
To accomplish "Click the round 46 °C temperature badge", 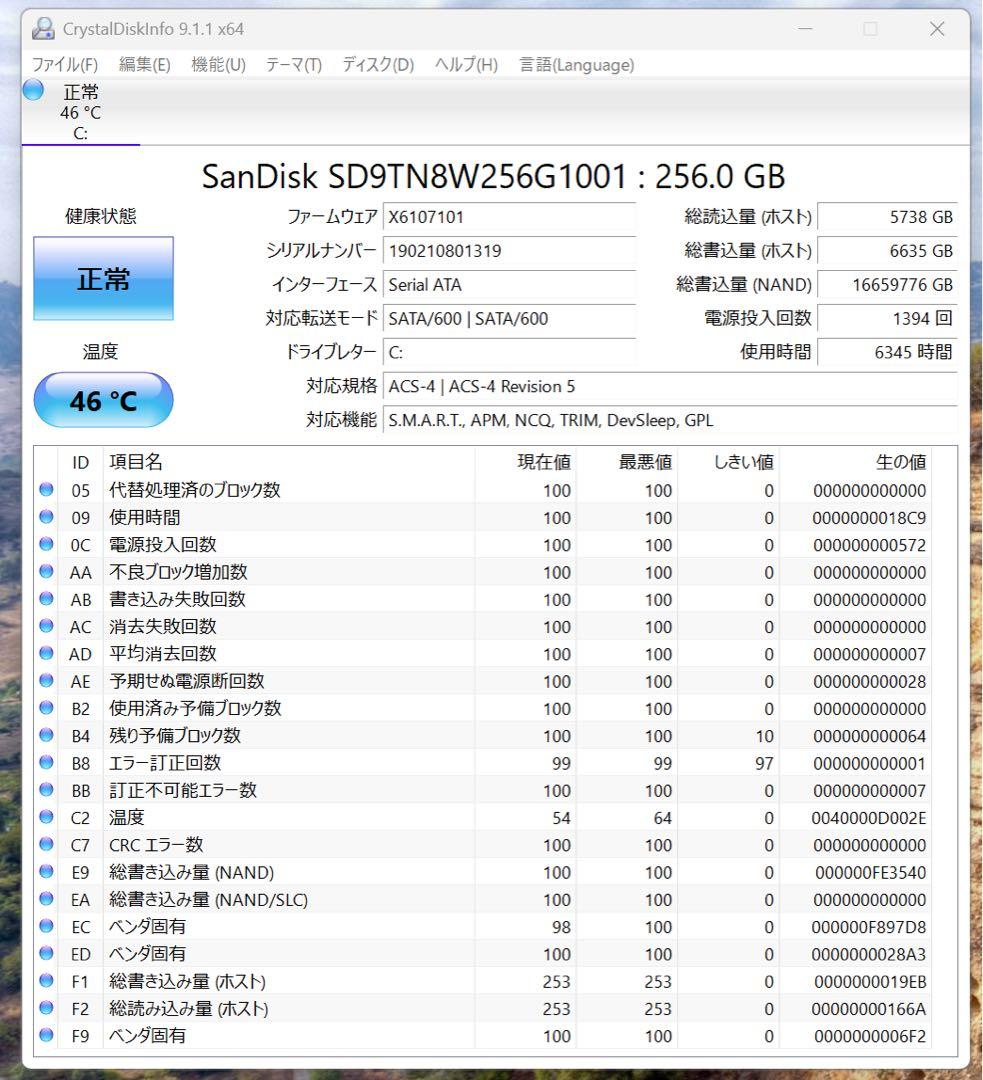I will [103, 400].
